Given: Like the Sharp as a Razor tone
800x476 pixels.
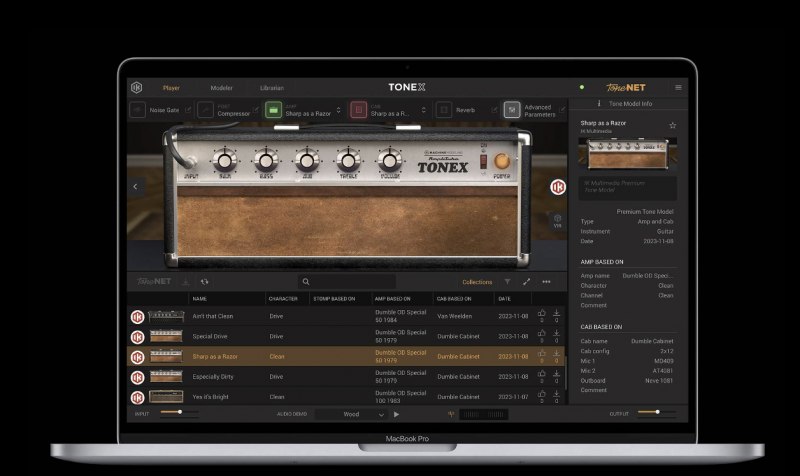Looking at the screenshot, I should [x=542, y=354].
